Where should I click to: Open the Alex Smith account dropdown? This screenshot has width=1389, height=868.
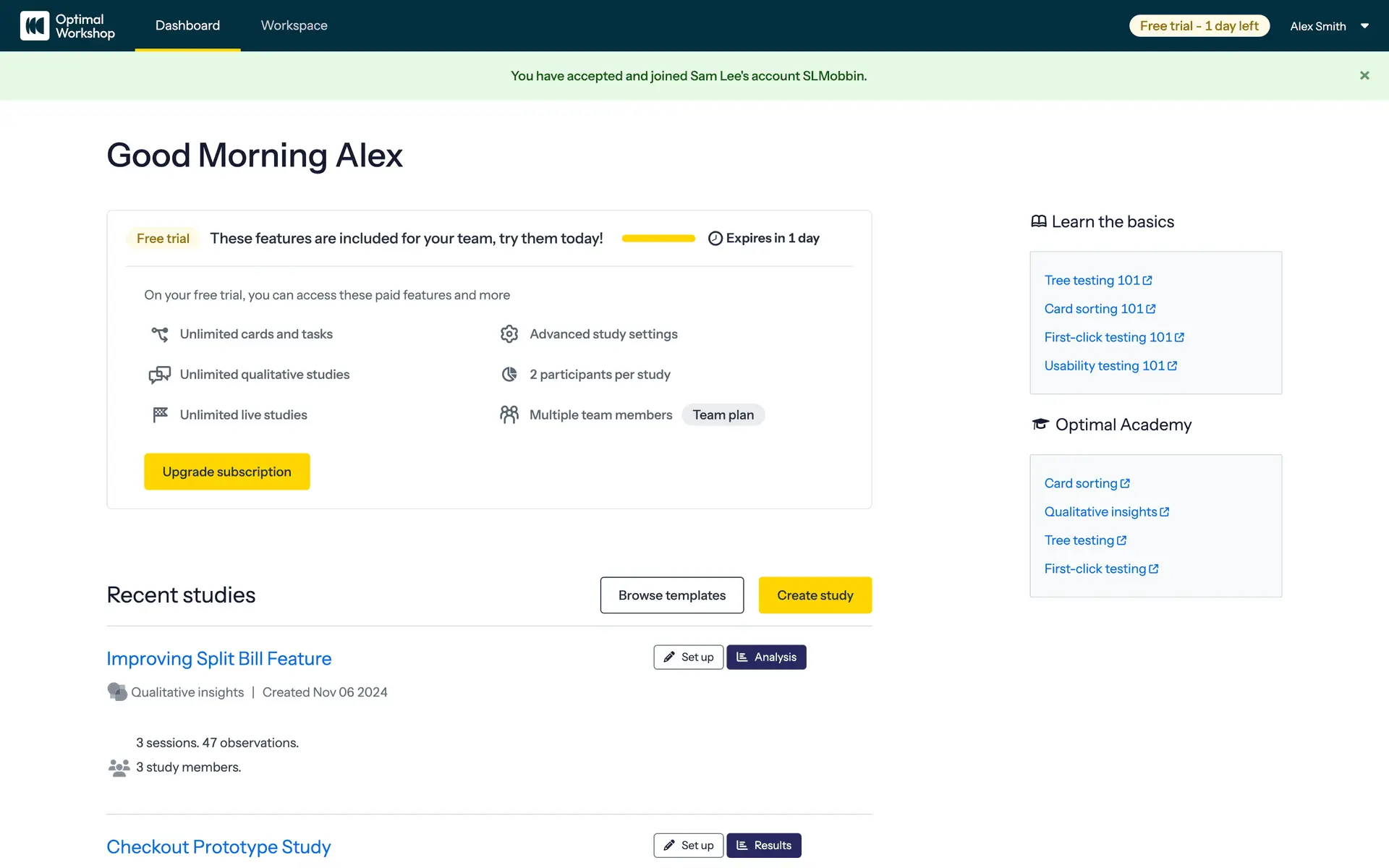1329,26
